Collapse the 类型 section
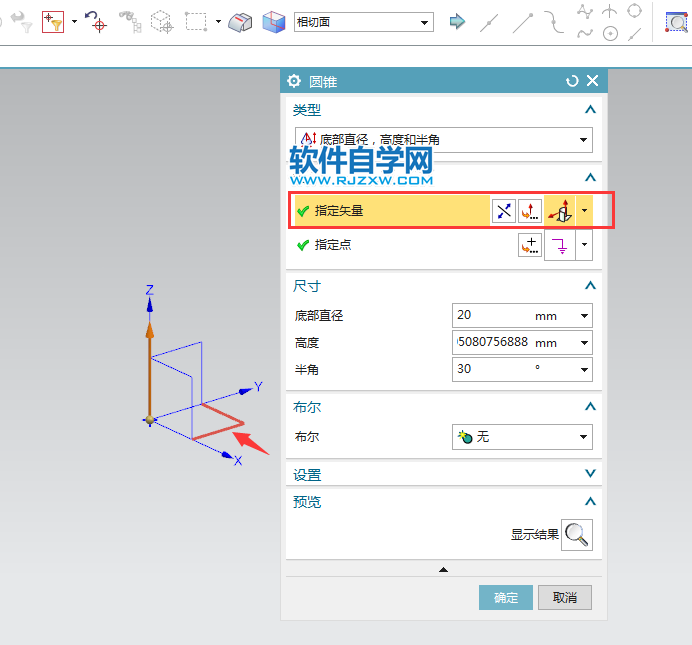Viewport: 692px width, 645px height. click(x=590, y=109)
